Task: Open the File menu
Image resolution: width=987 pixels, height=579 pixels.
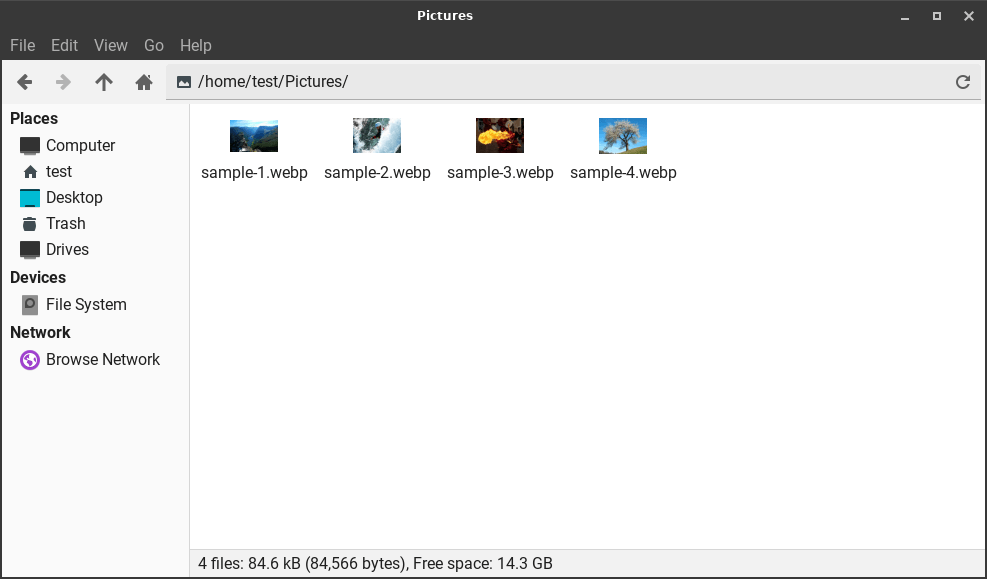Action: [22, 45]
